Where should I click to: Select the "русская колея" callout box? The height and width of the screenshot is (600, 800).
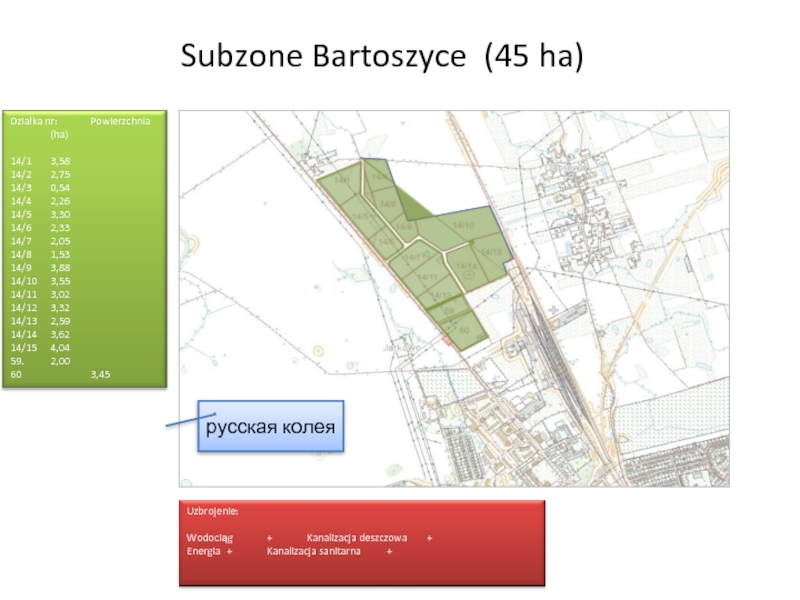click(271, 427)
